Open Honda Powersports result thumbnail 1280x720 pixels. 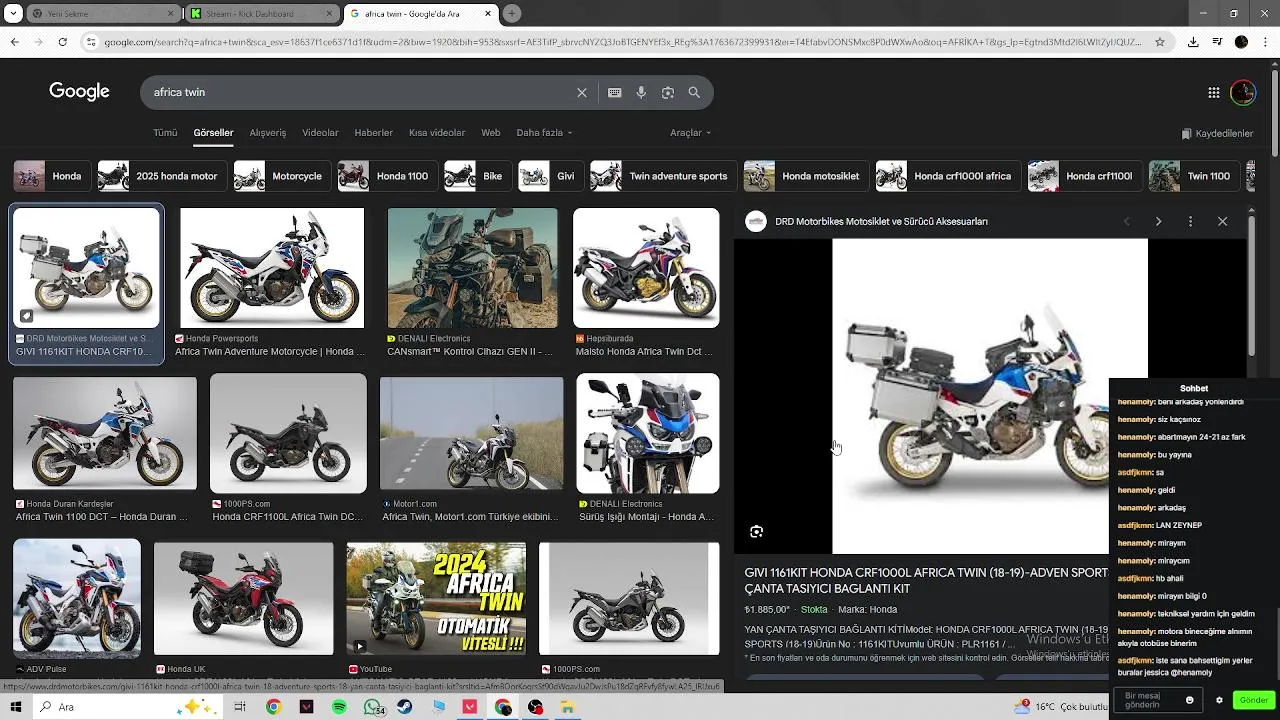coord(272,267)
